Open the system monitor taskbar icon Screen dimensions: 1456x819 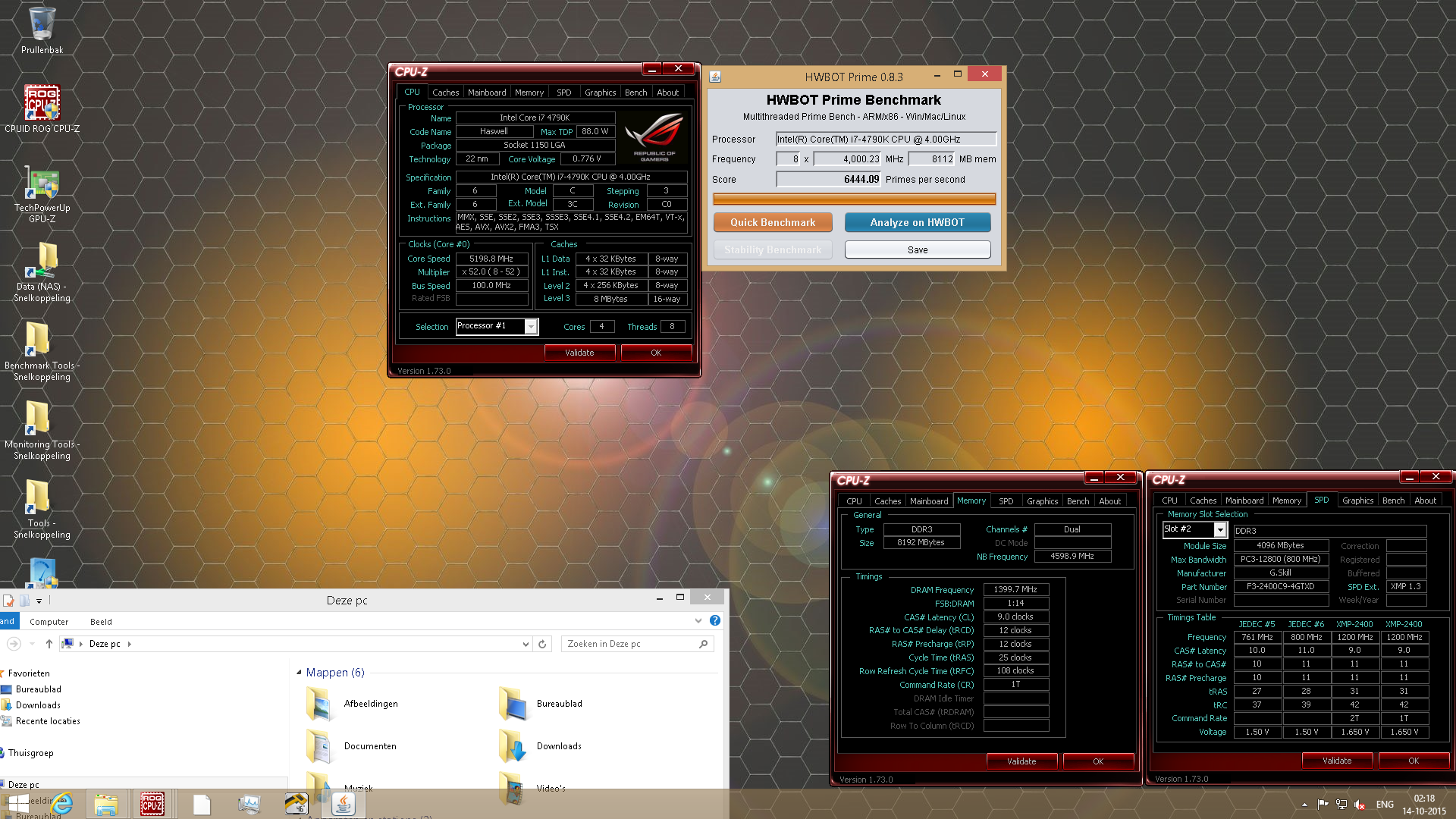coord(249,804)
